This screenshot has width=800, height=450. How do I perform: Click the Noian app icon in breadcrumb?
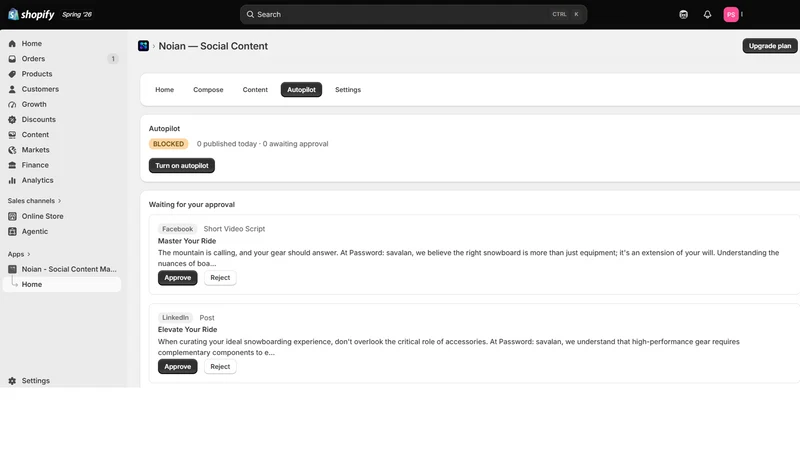point(143,46)
